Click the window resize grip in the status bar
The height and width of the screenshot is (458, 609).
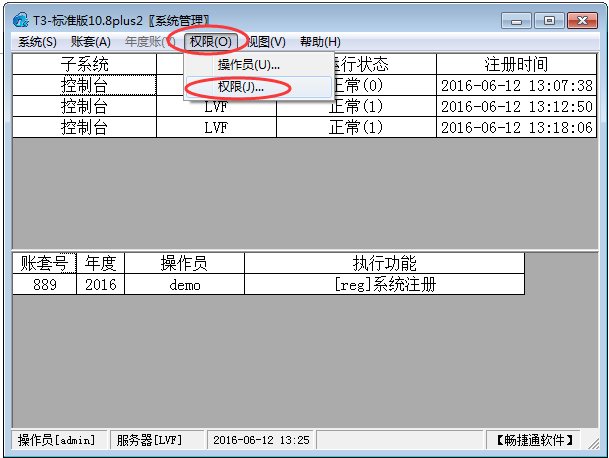click(x=593, y=443)
